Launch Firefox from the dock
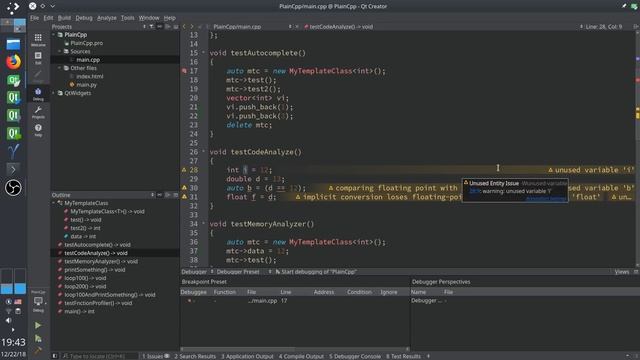The image size is (640, 360). click(13, 62)
